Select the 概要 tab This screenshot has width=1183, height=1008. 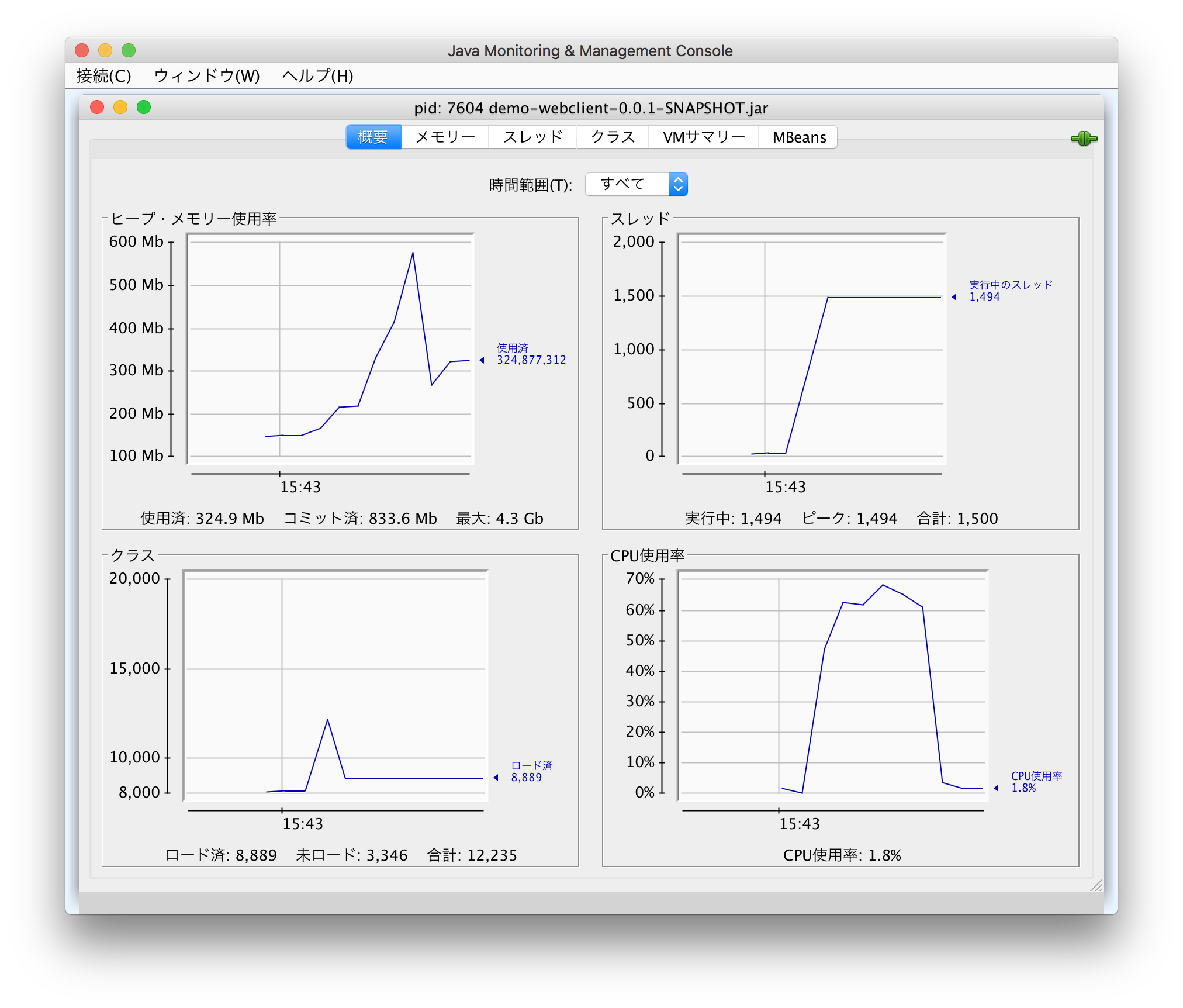[x=373, y=136]
